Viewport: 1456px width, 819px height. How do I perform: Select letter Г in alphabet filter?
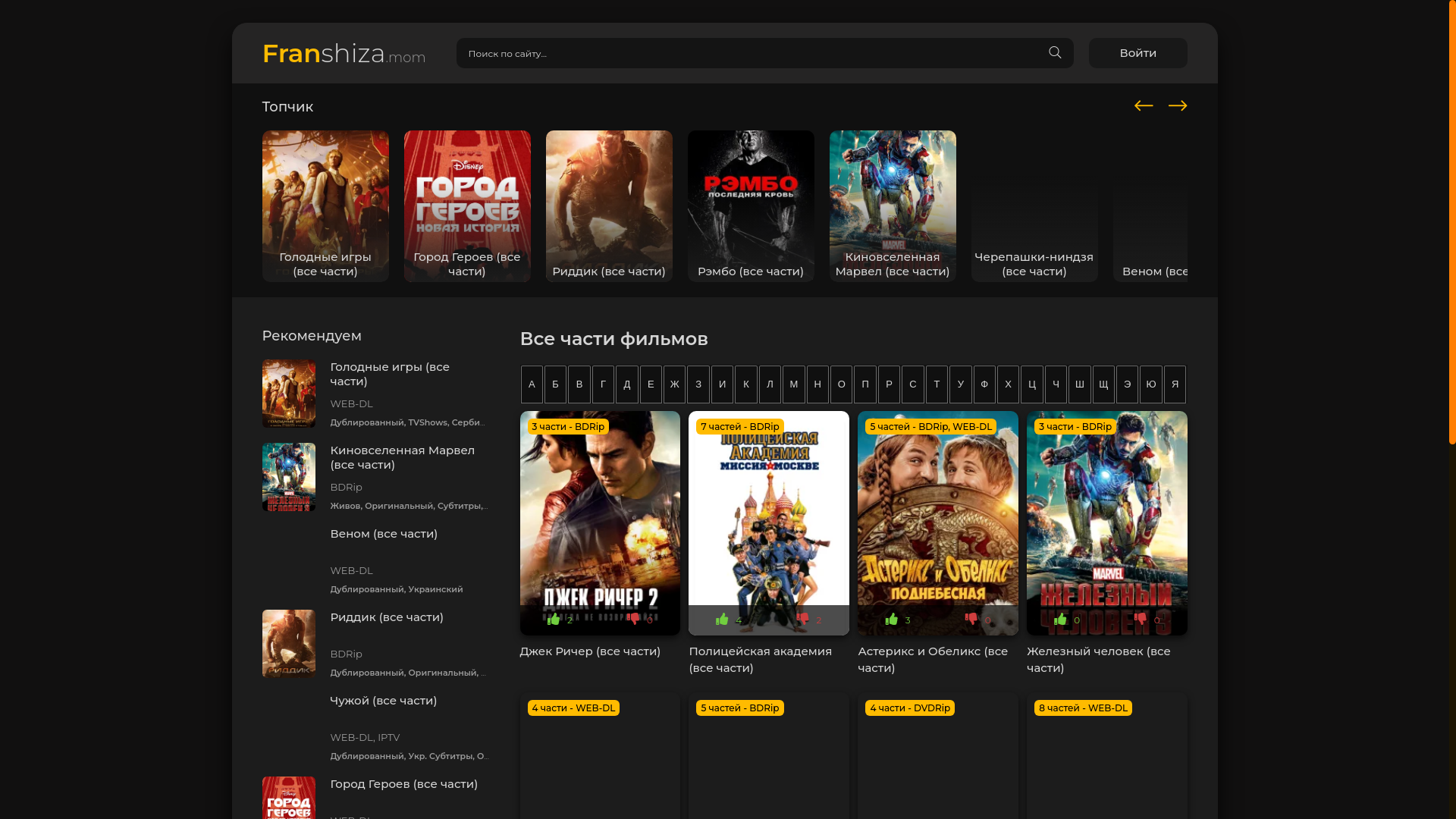603,384
